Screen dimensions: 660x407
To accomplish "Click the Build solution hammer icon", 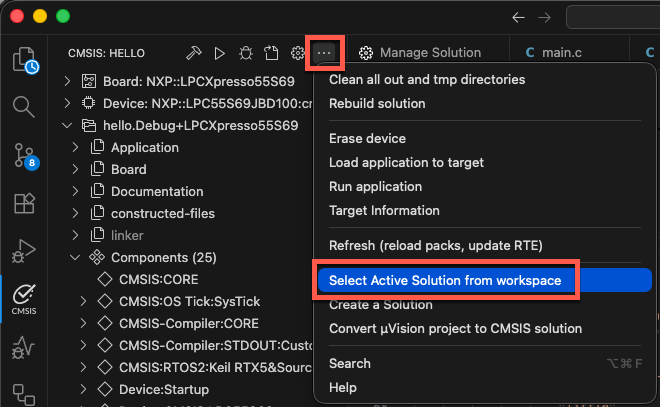I will pyautogui.click(x=194, y=52).
